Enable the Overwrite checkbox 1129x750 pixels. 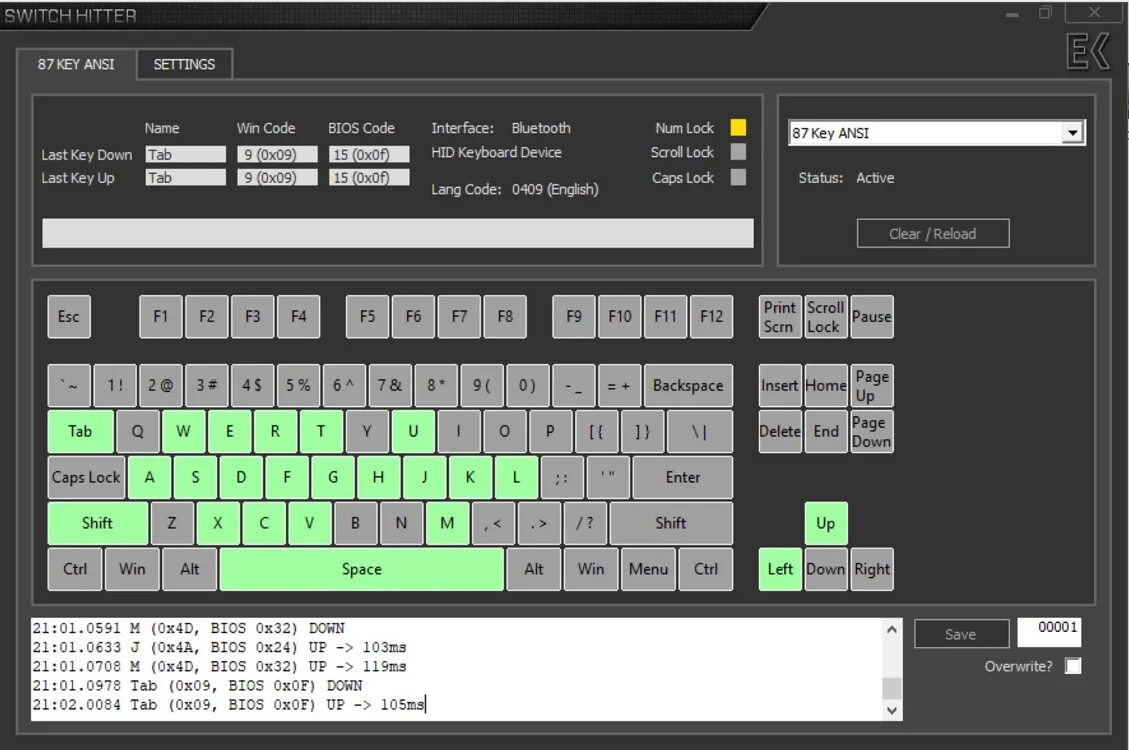click(1073, 666)
